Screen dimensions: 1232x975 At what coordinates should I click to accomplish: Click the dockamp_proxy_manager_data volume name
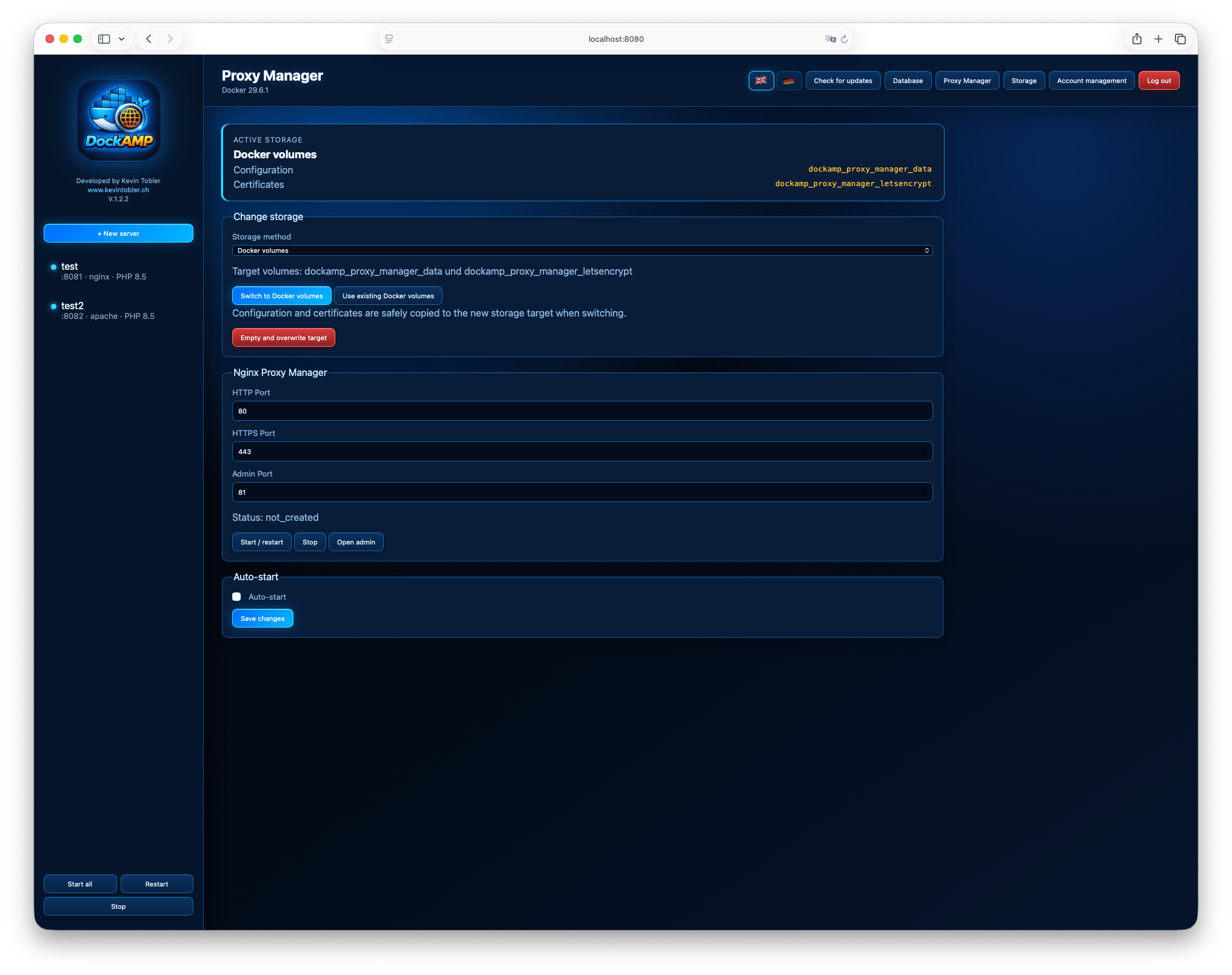(869, 169)
